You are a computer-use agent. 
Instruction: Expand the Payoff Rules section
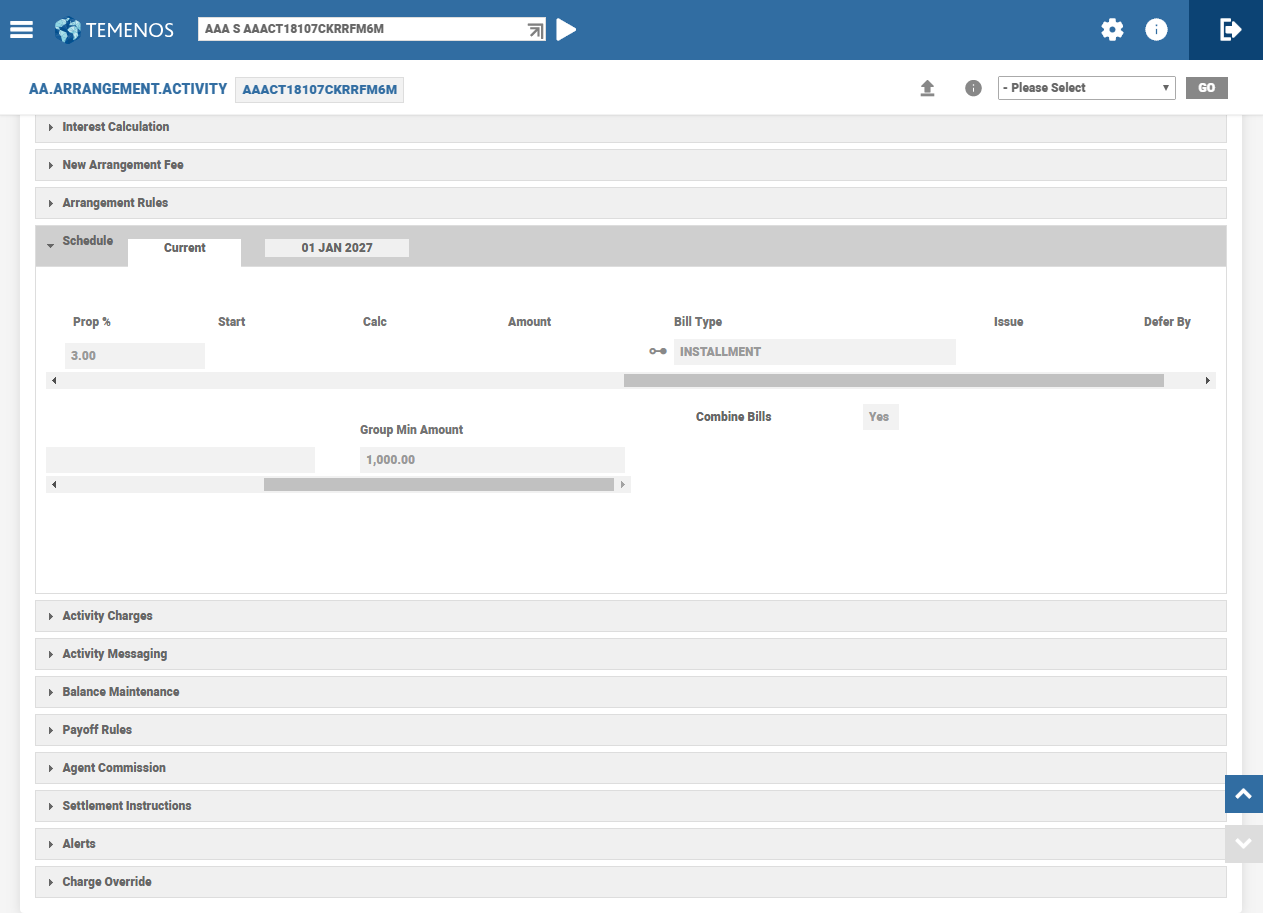point(97,730)
